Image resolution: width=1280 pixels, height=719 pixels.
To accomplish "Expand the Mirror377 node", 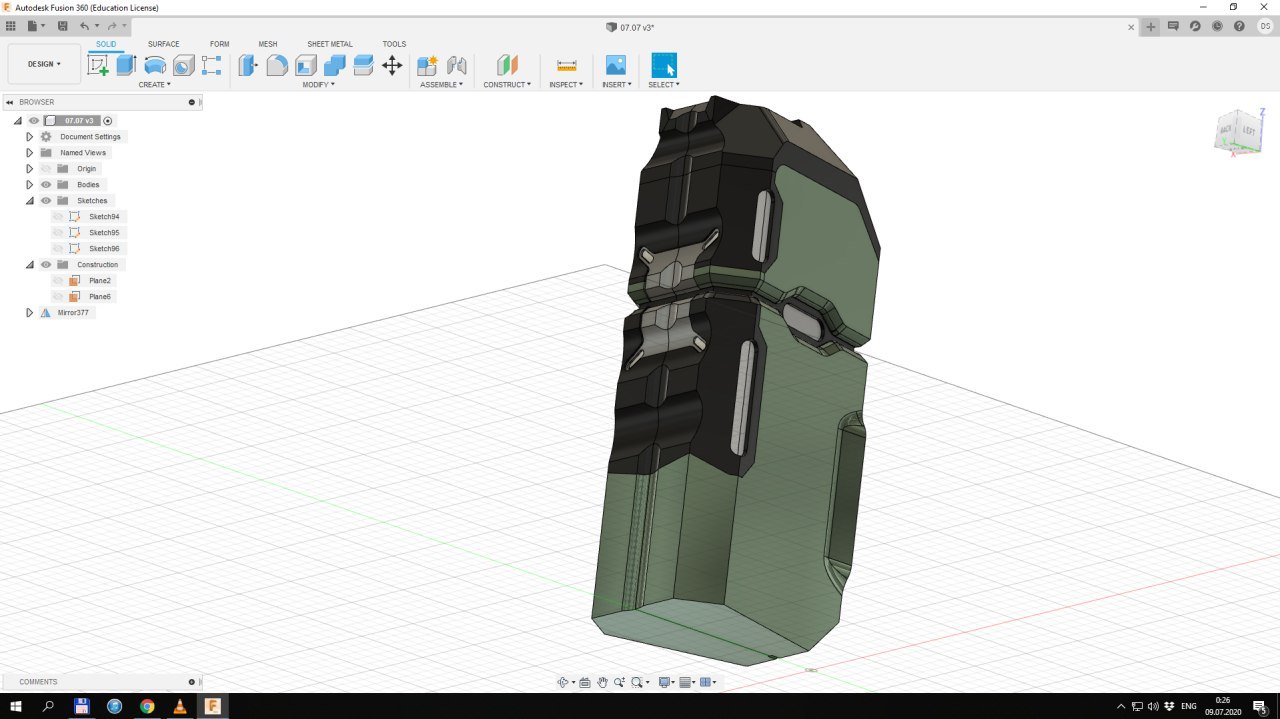I will (x=30, y=312).
